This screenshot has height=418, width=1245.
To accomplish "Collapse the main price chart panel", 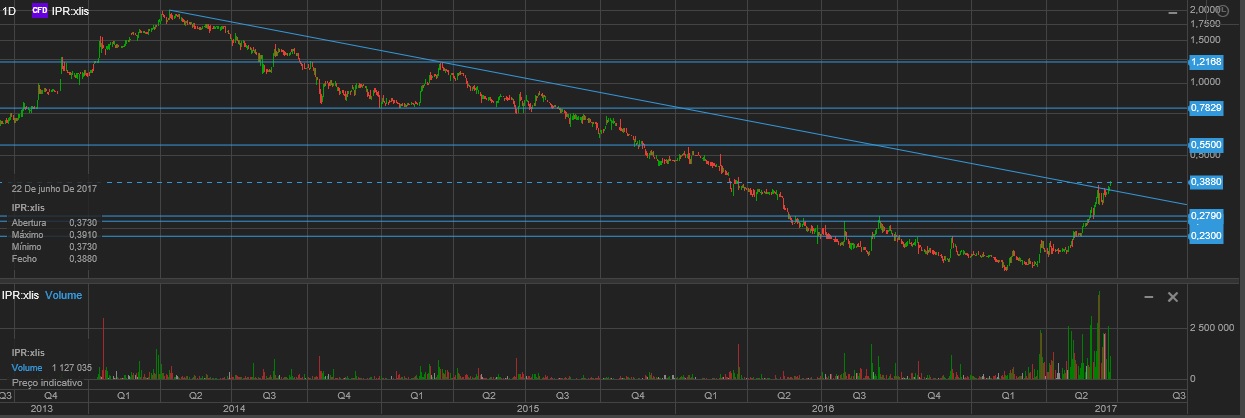I will (x=1171, y=12).
